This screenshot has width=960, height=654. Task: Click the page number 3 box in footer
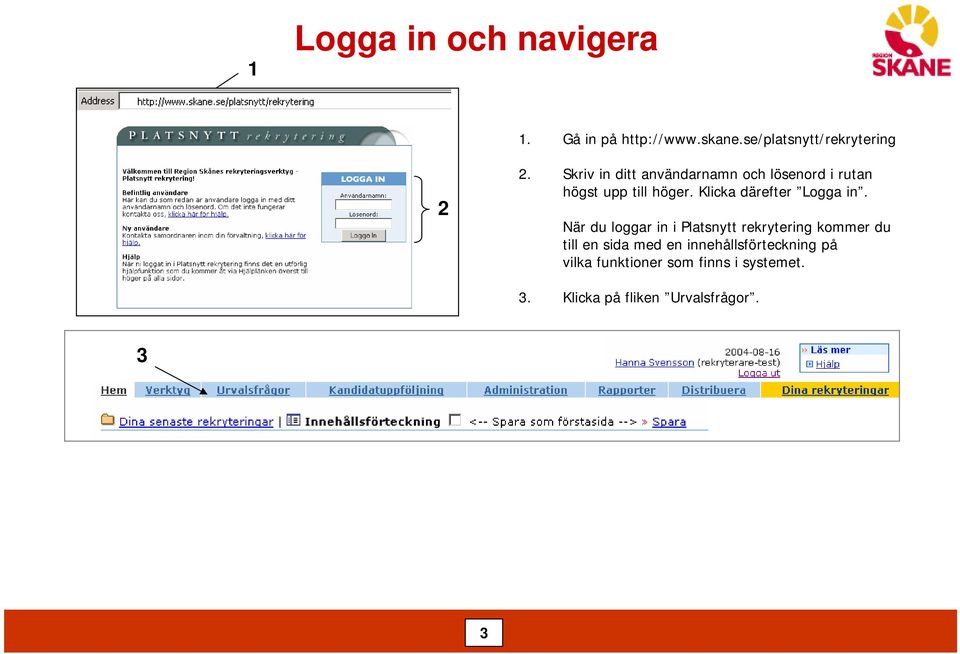click(484, 633)
